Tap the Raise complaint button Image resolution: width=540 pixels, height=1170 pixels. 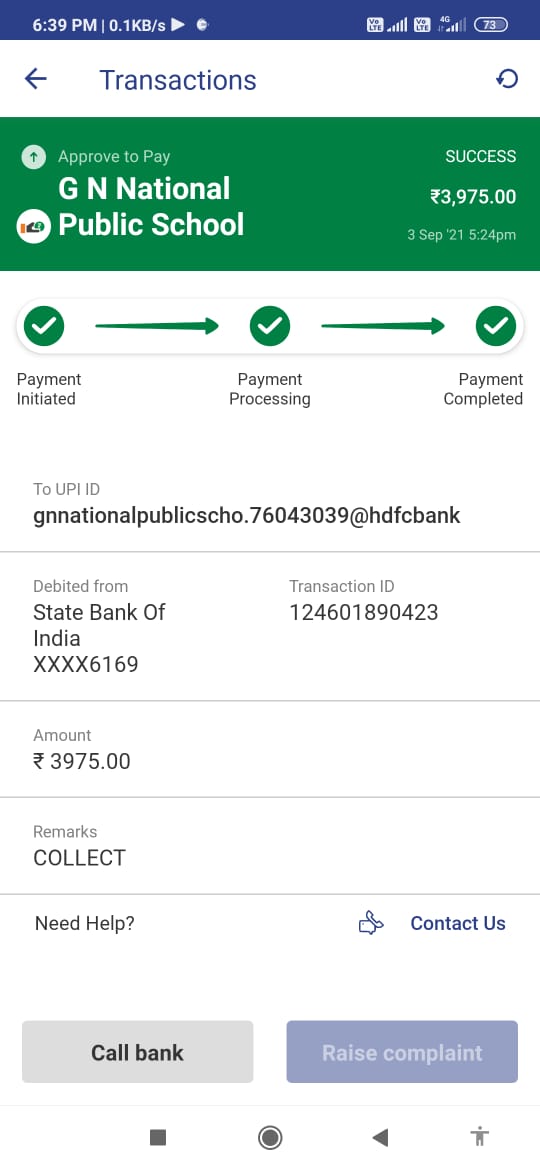click(x=402, y=1052)
